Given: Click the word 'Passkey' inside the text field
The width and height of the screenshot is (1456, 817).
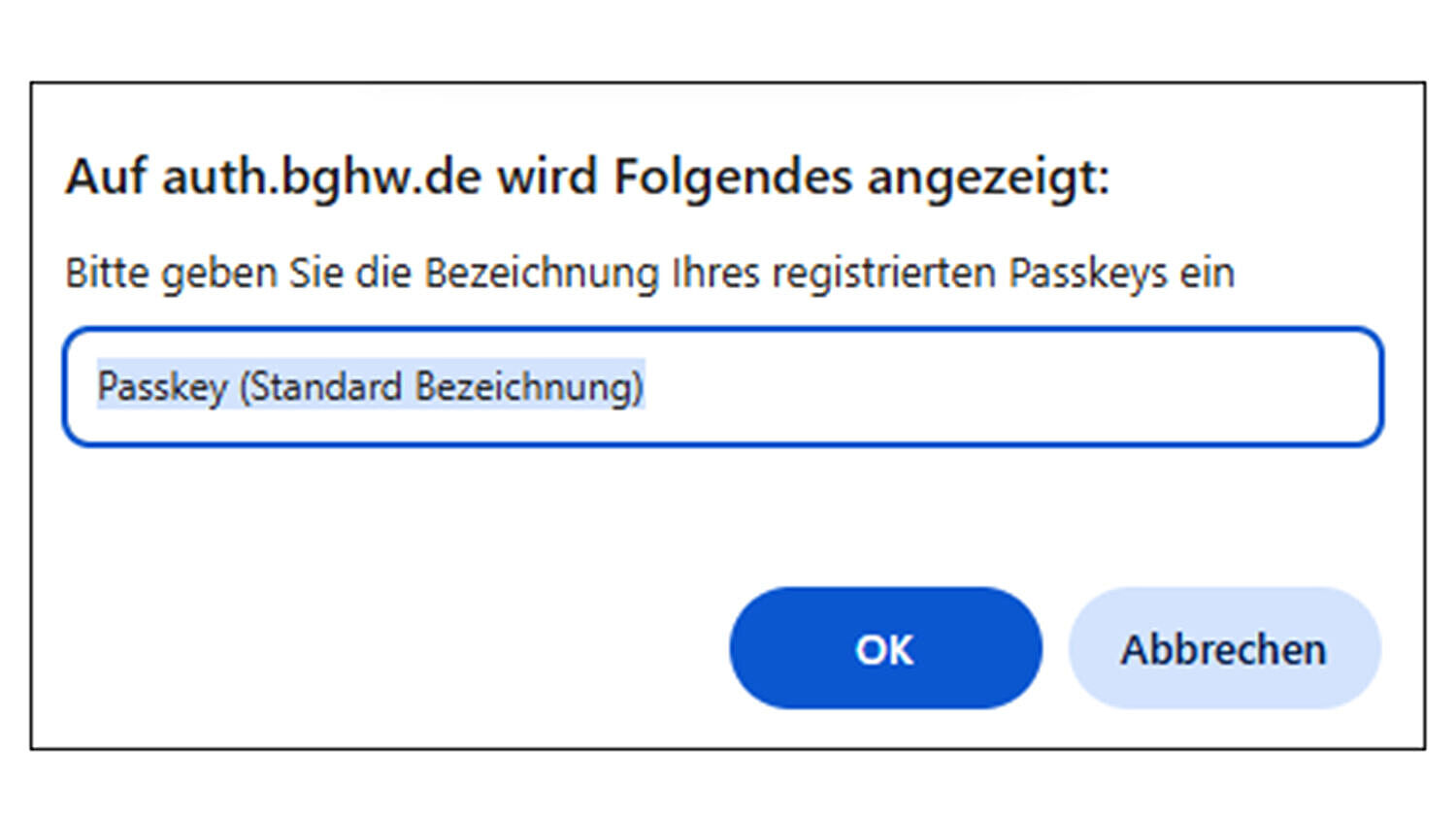Looking at the screenshot, I should pos(162,387).
